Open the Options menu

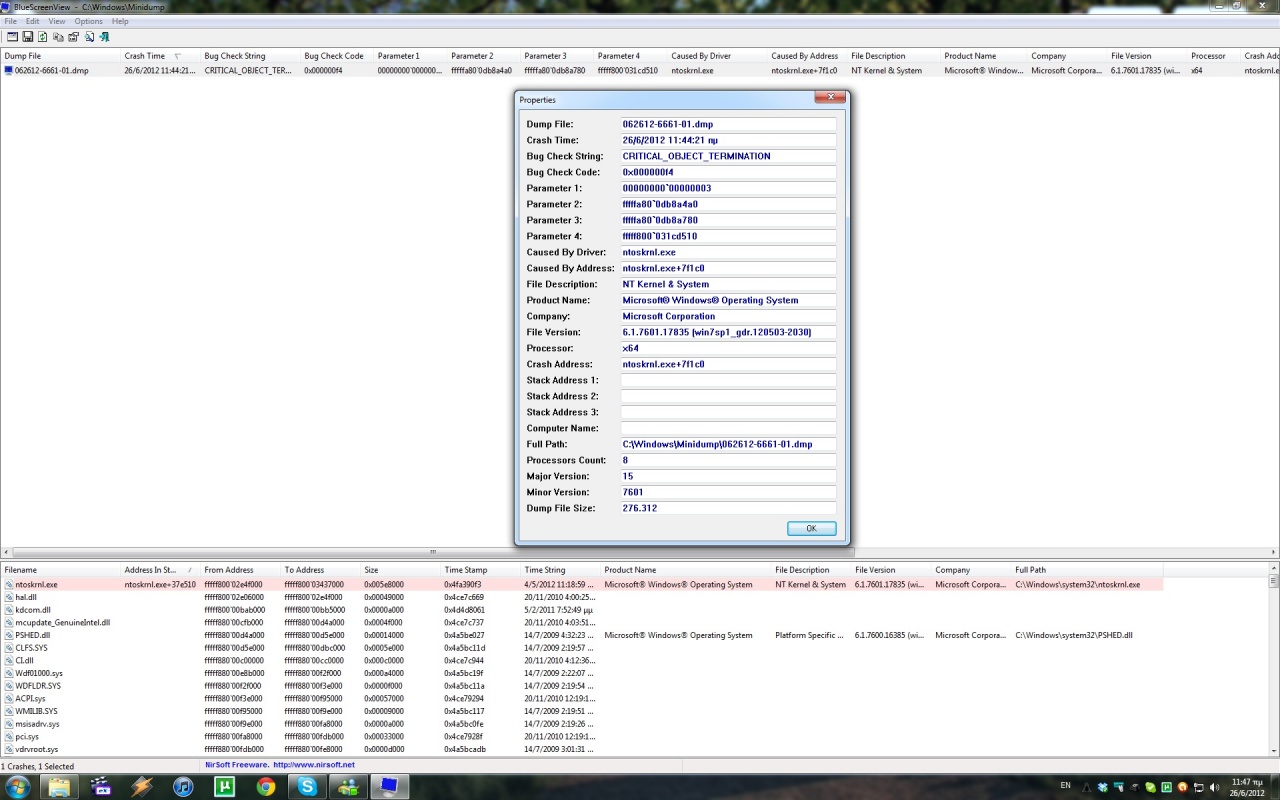[x=88, y=21]
